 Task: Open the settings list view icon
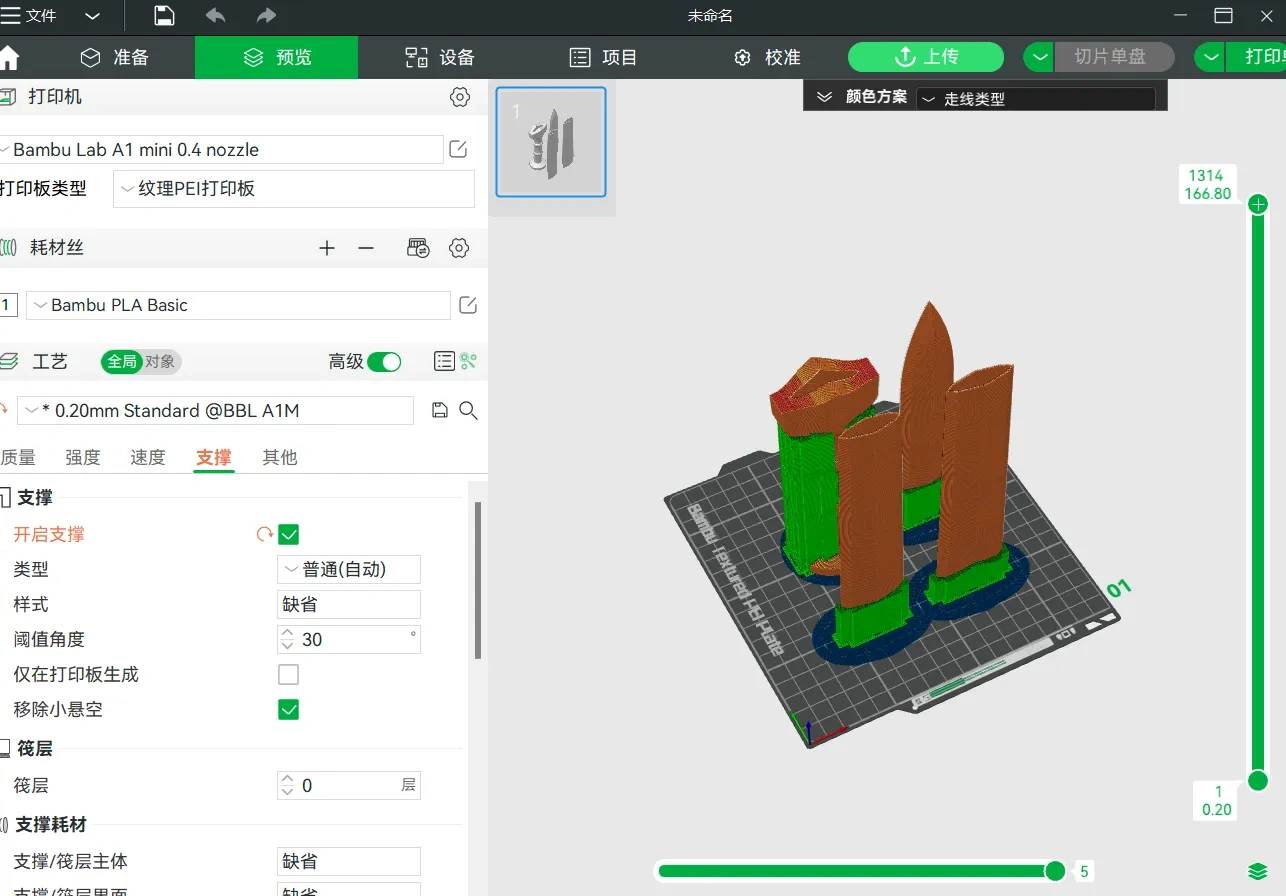pyautogui.click(x=444, y=361)
